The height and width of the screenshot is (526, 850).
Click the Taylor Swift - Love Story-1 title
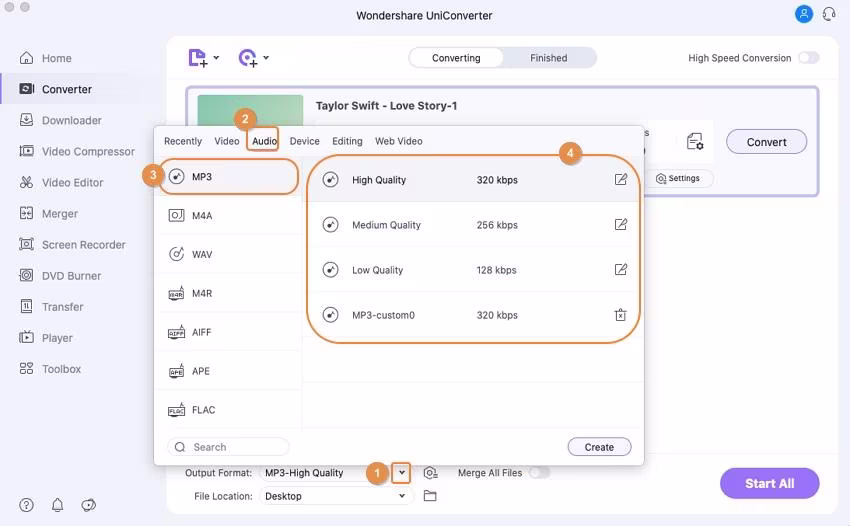click(387, 105)
